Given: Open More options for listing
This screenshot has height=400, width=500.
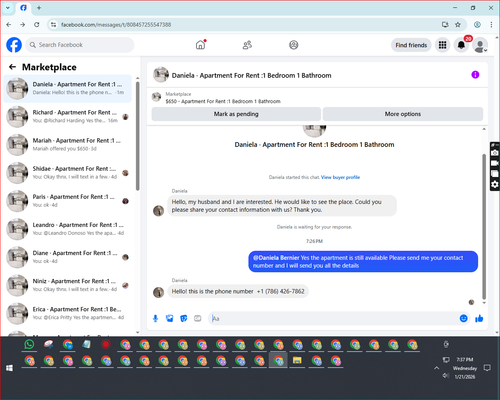Looking at the screenshot, I should point(403,114).
